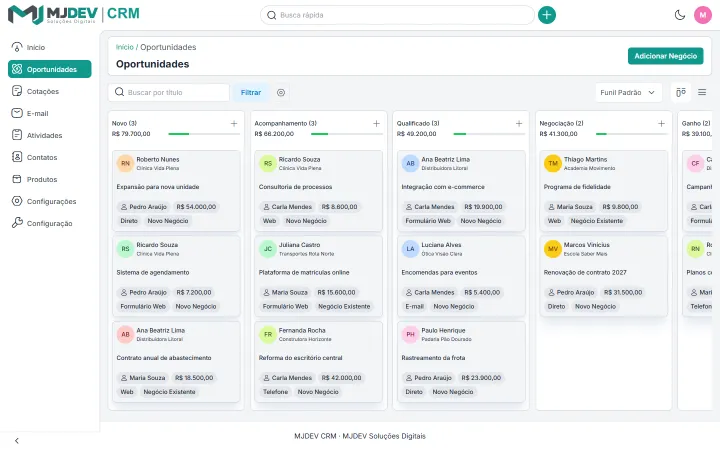Add a deal in Acompanhamento column
Viewport: 720px width, 450px height.
point(377,124)
